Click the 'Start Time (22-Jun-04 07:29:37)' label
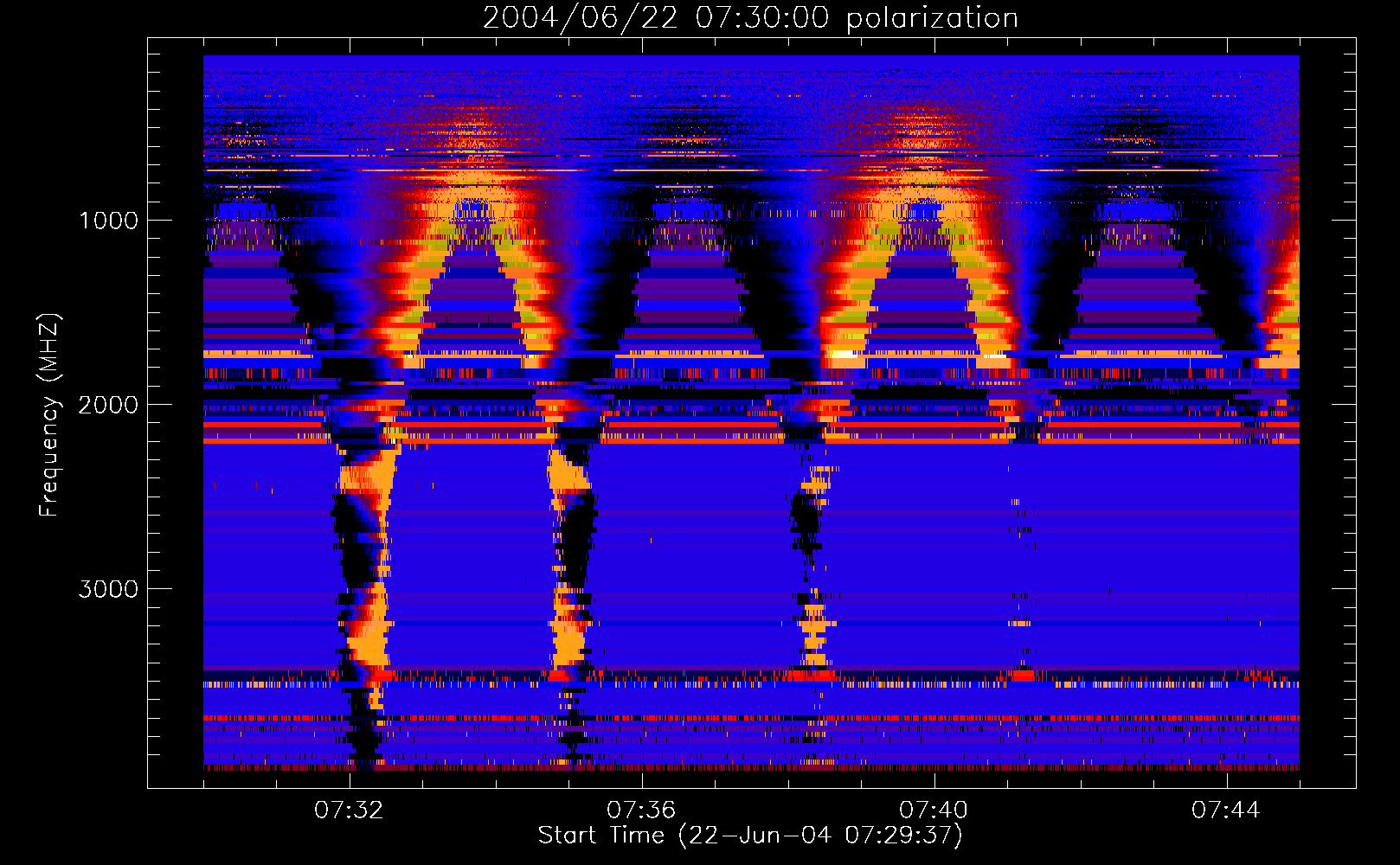1400x865 pixels. (x=750, y=836)
